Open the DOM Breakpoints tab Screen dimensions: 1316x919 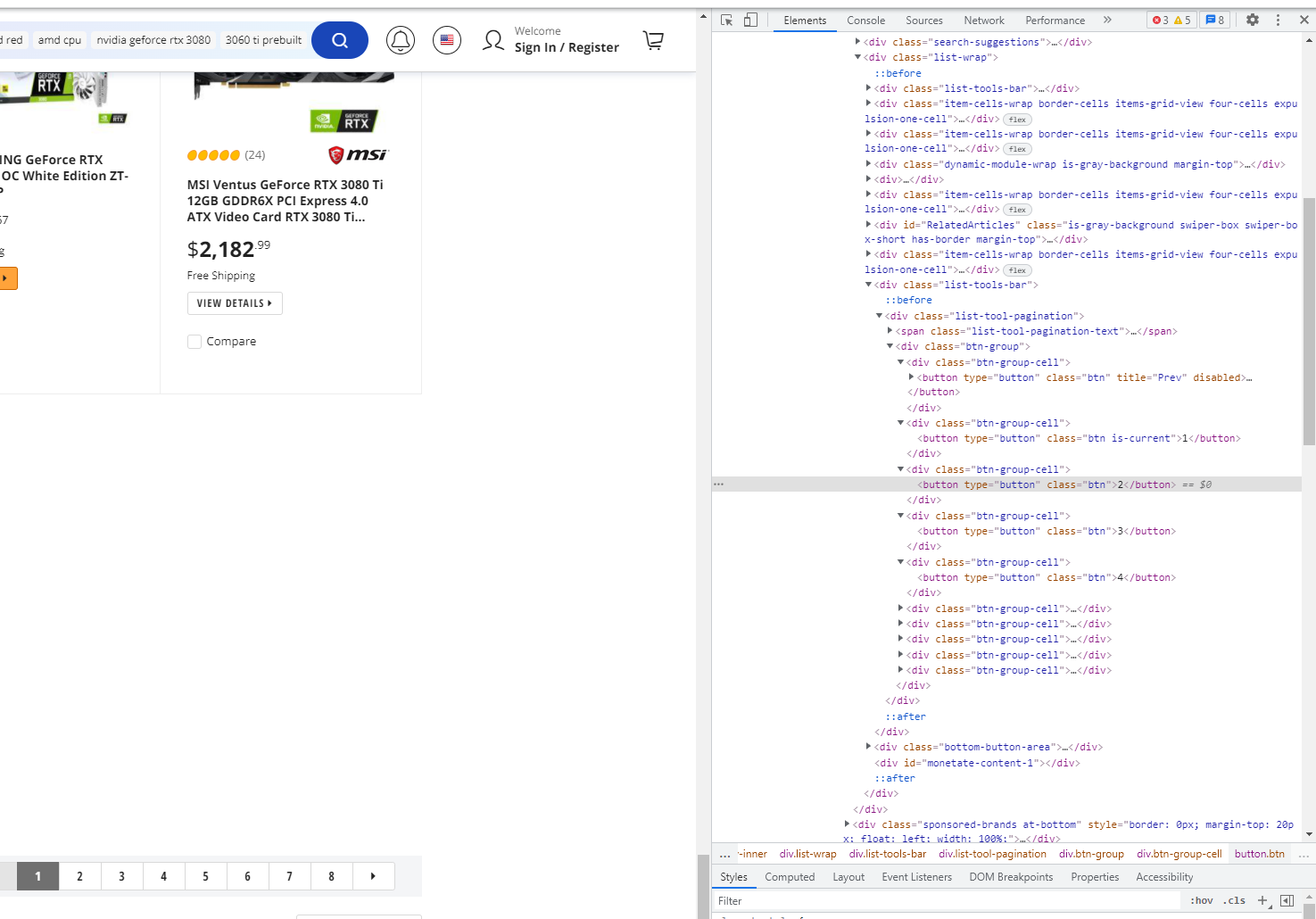click(x=1011, y=877)
